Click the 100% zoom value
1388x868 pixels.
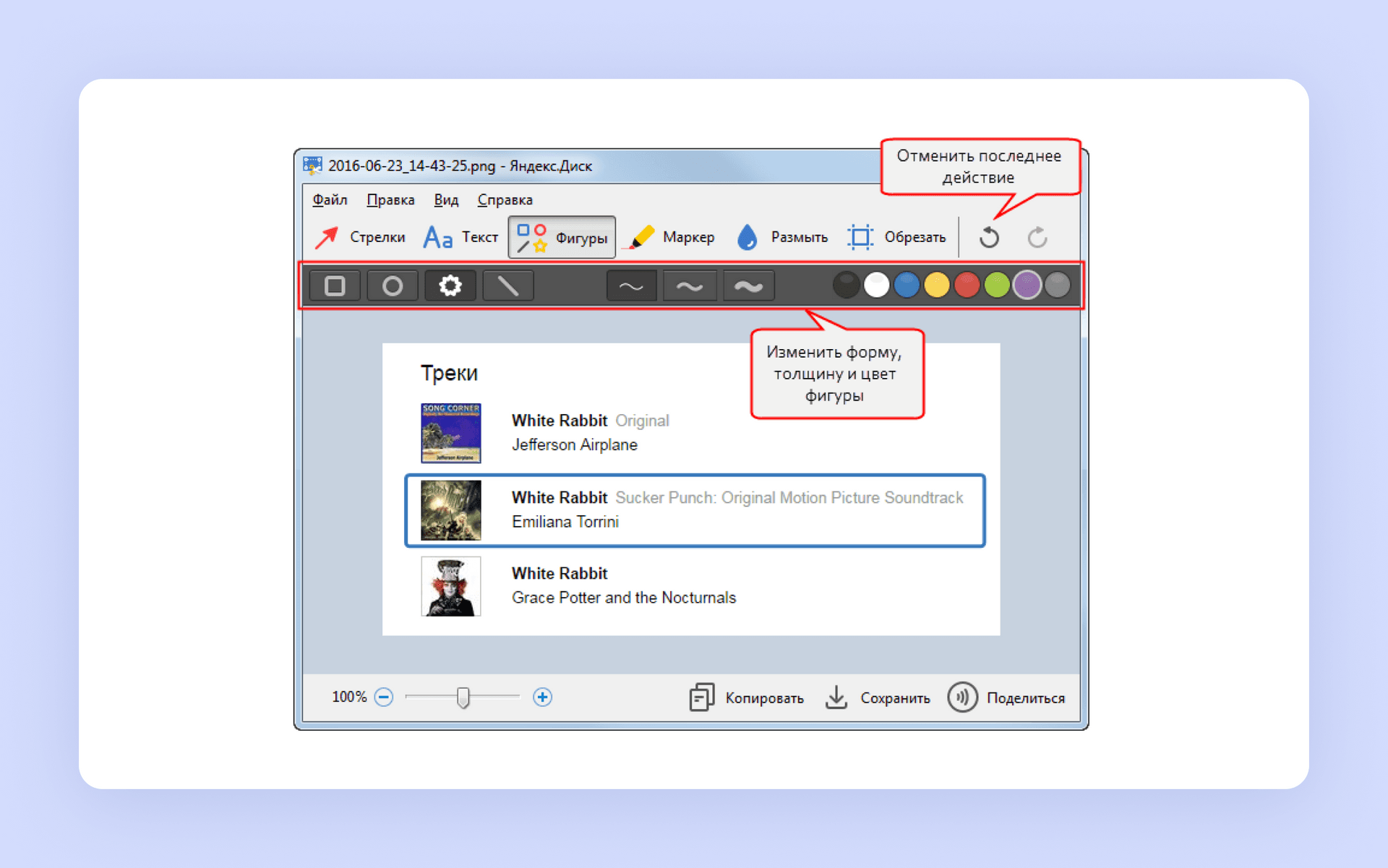pos(349,697)
